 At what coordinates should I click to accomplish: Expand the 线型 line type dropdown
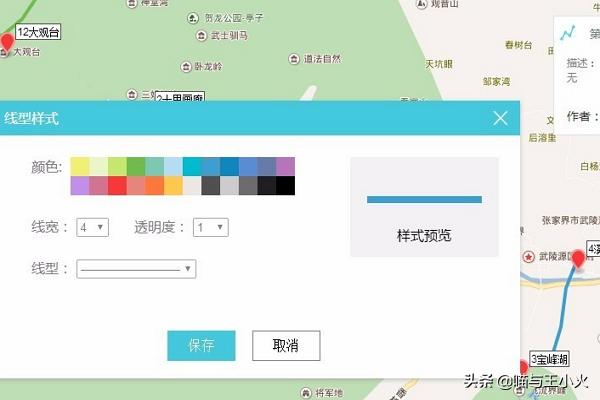point(136,268)
